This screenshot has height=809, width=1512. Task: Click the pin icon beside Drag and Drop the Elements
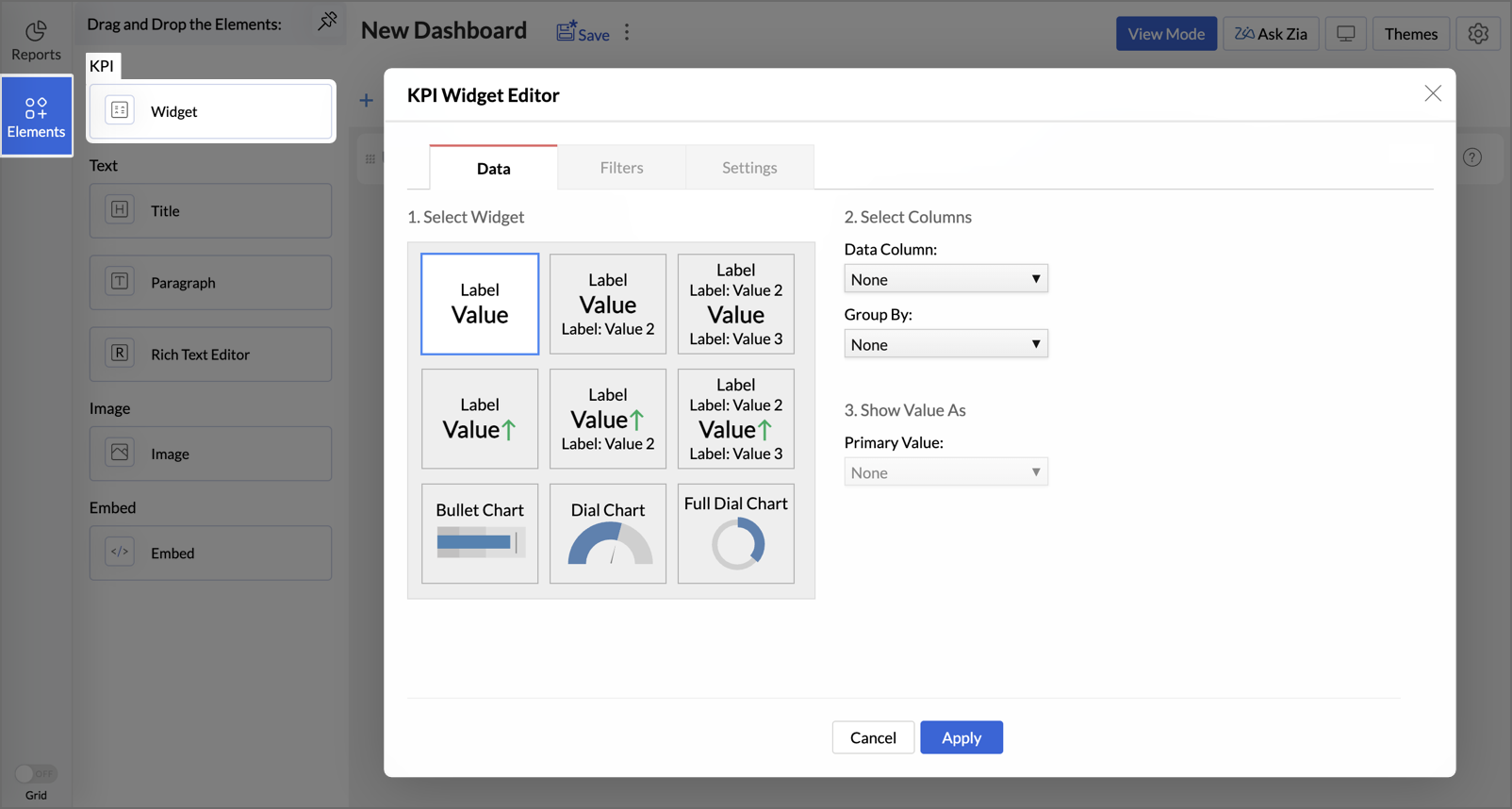point(327,21)
